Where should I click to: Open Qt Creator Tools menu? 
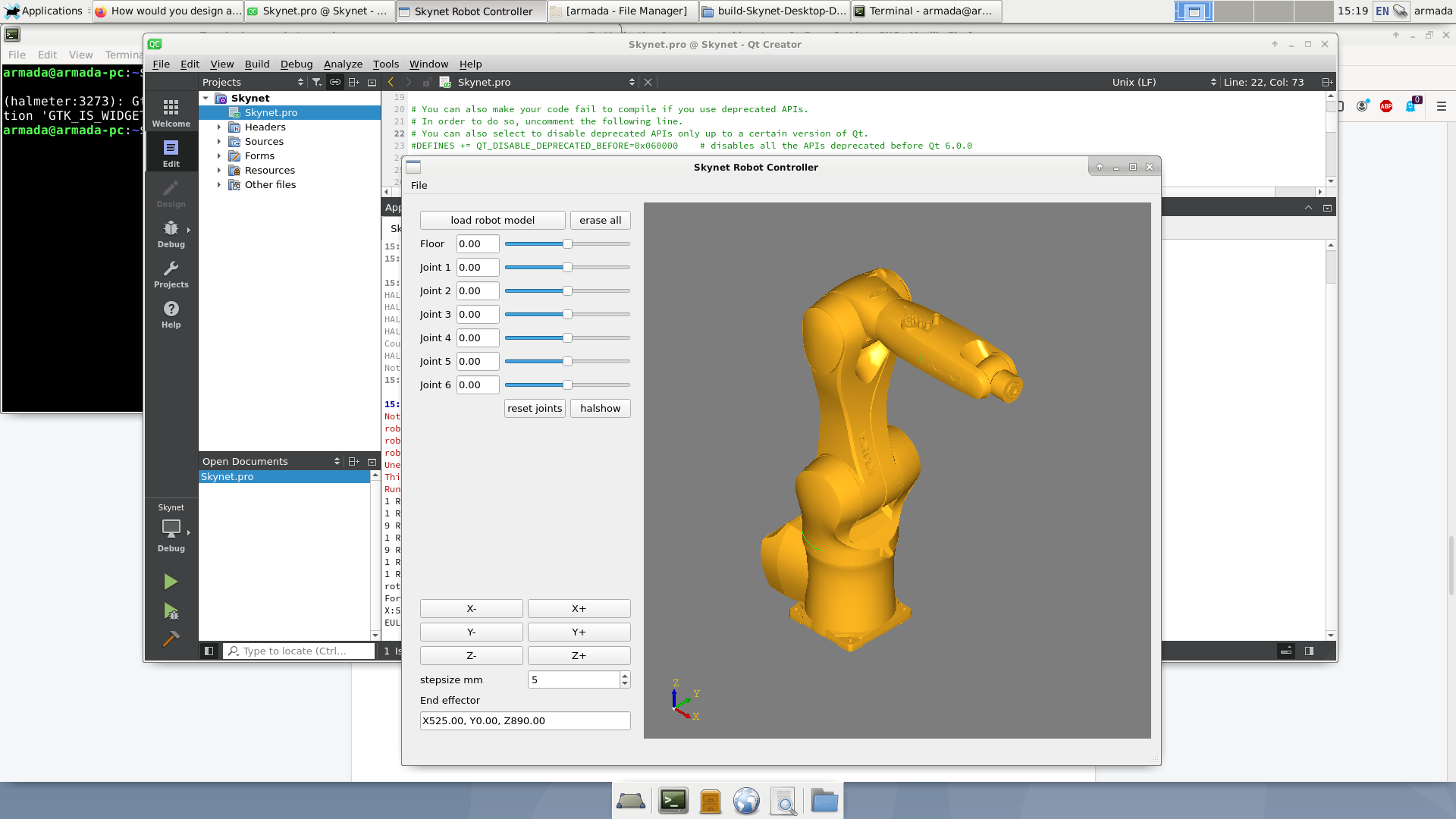[x=385, y=64]
